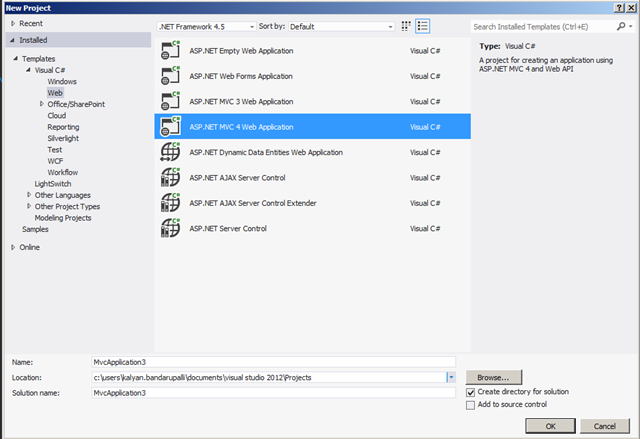Click the ASP.NET MVC 4 Web Application icon
640x439 pixels.
coord(170,126)
